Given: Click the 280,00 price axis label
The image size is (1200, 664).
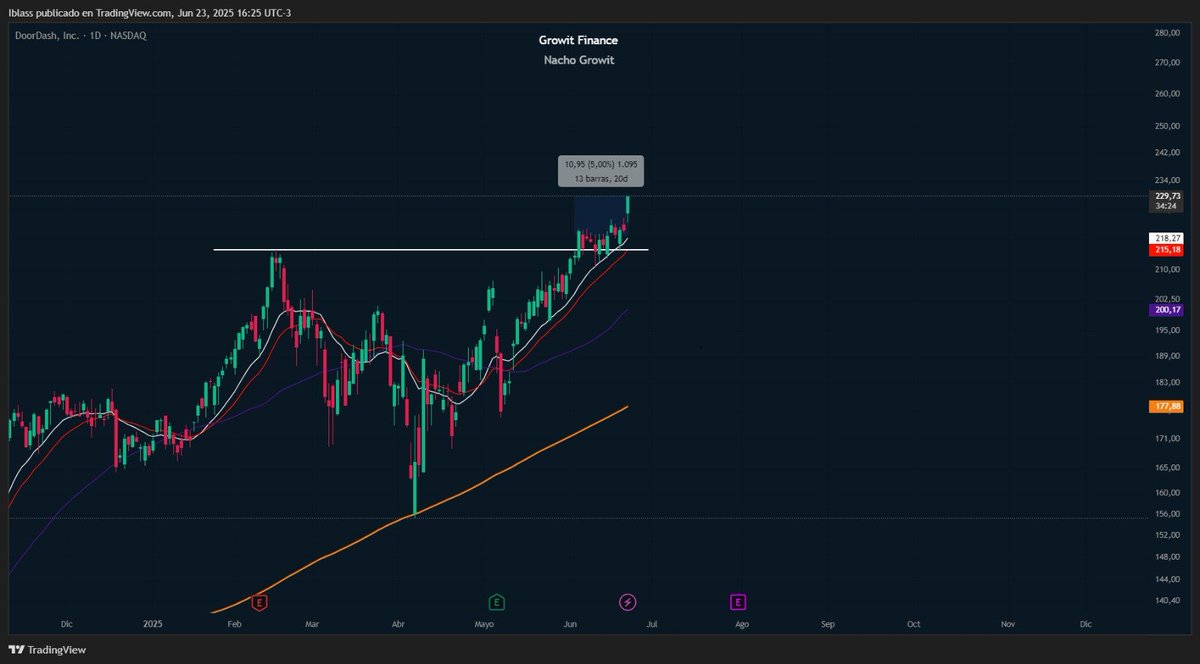Looking at the screenshot, I should [1168, 33].
